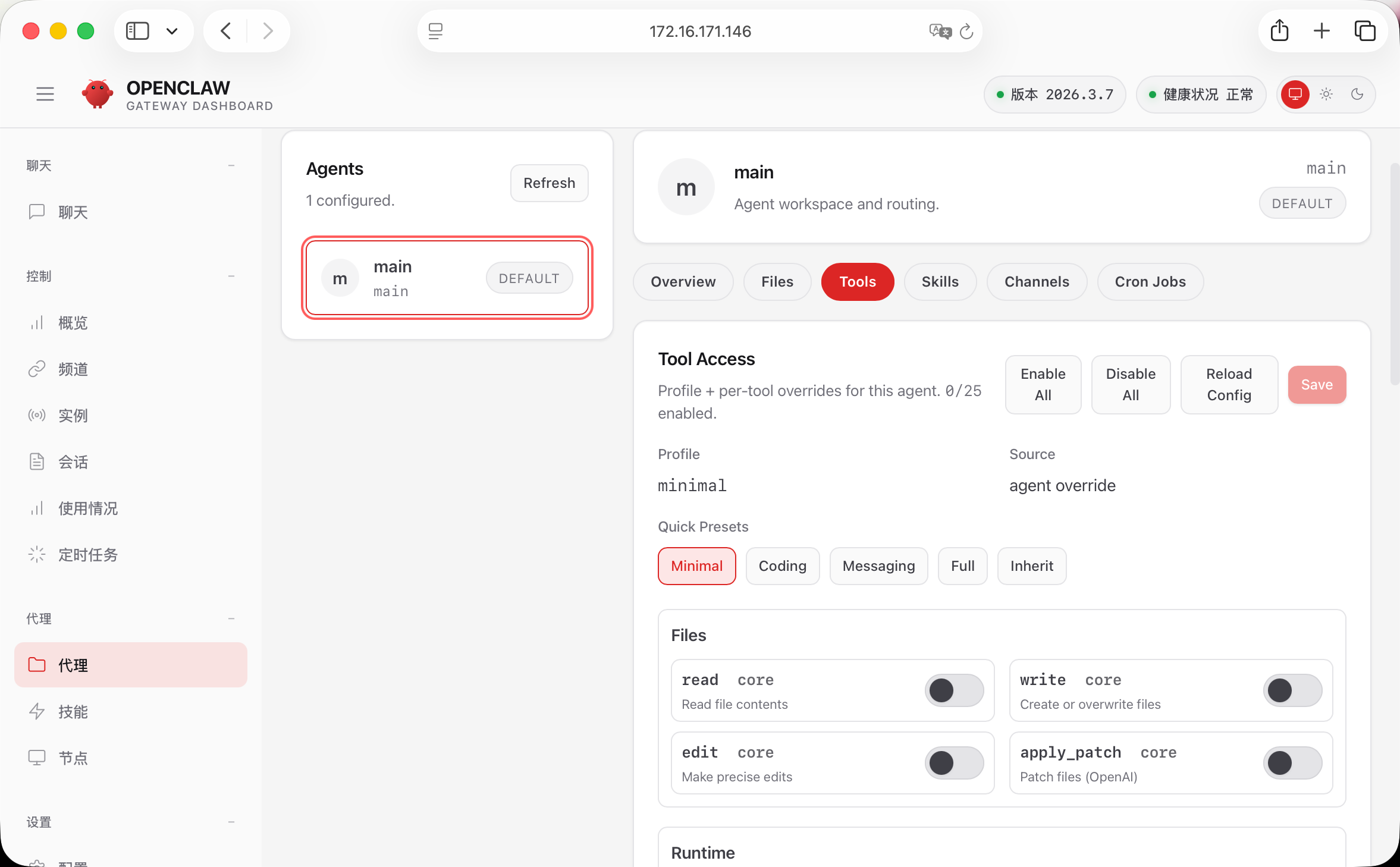The width and height of the screenshot is (1400, 867).
Task: Open 频道 channels in sidebar
Action: point(73,369)
